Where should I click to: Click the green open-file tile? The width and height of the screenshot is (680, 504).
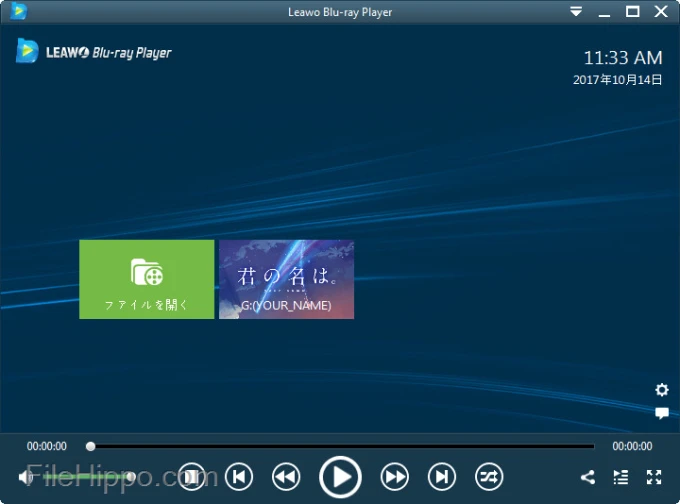tap(147, 279)
